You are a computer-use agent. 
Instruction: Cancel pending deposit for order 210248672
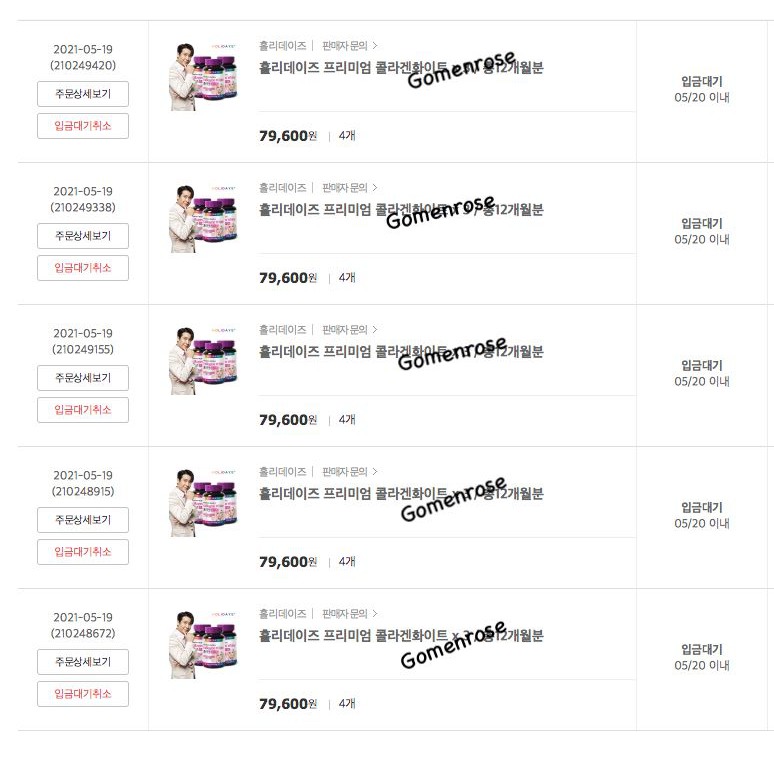[83, 694]
